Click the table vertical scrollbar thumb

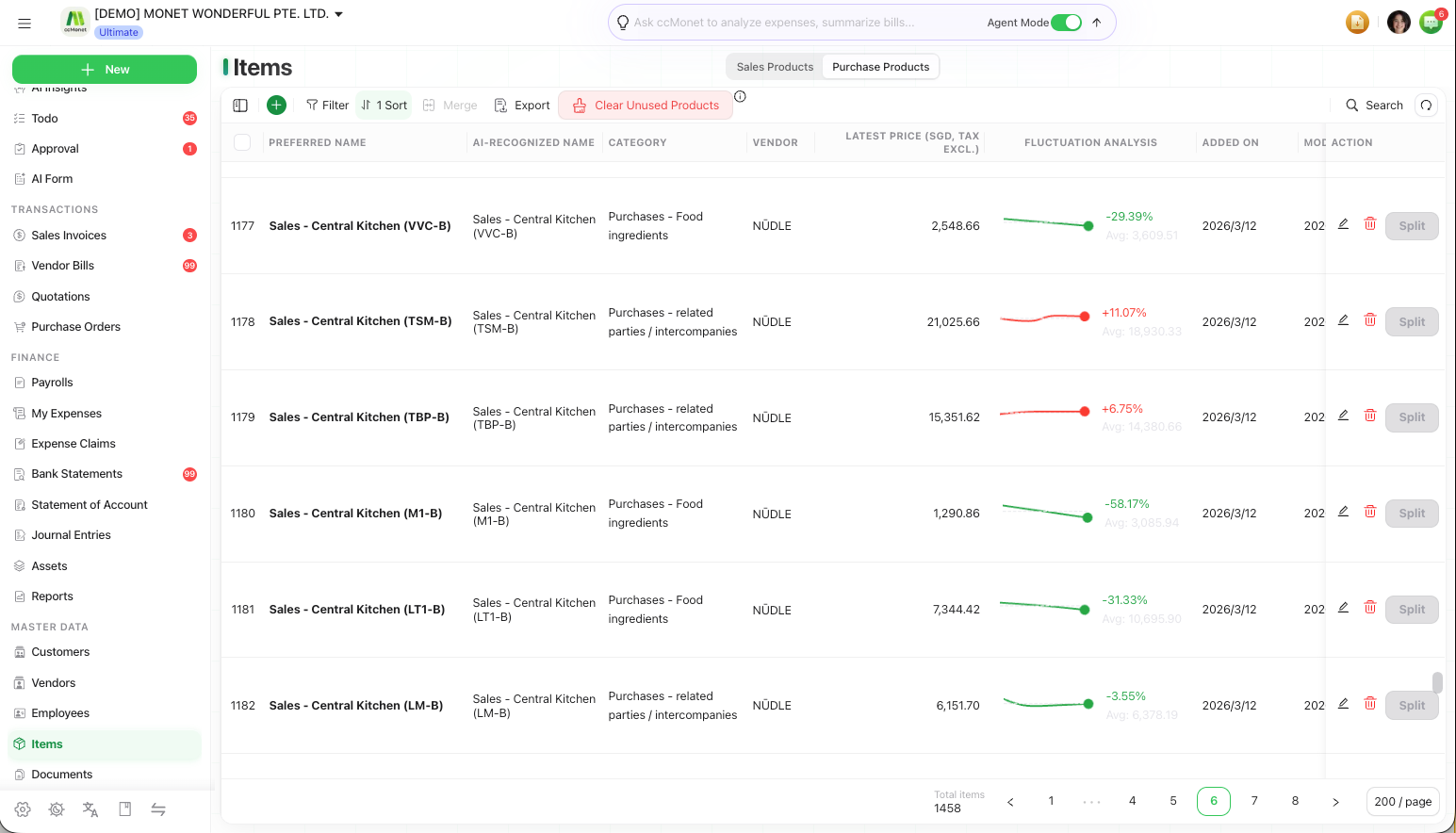pyautogui.click(x=1437, y=682)
